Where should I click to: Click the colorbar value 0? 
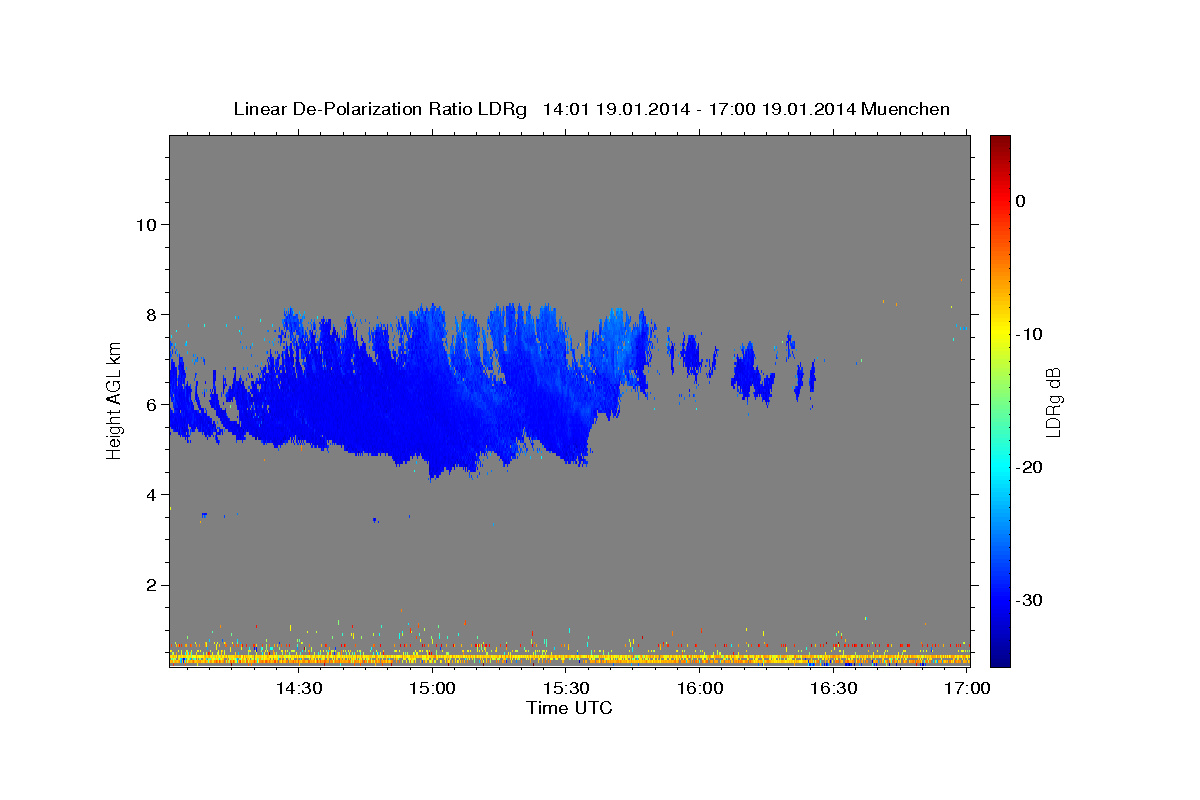tap(1020, 201)
